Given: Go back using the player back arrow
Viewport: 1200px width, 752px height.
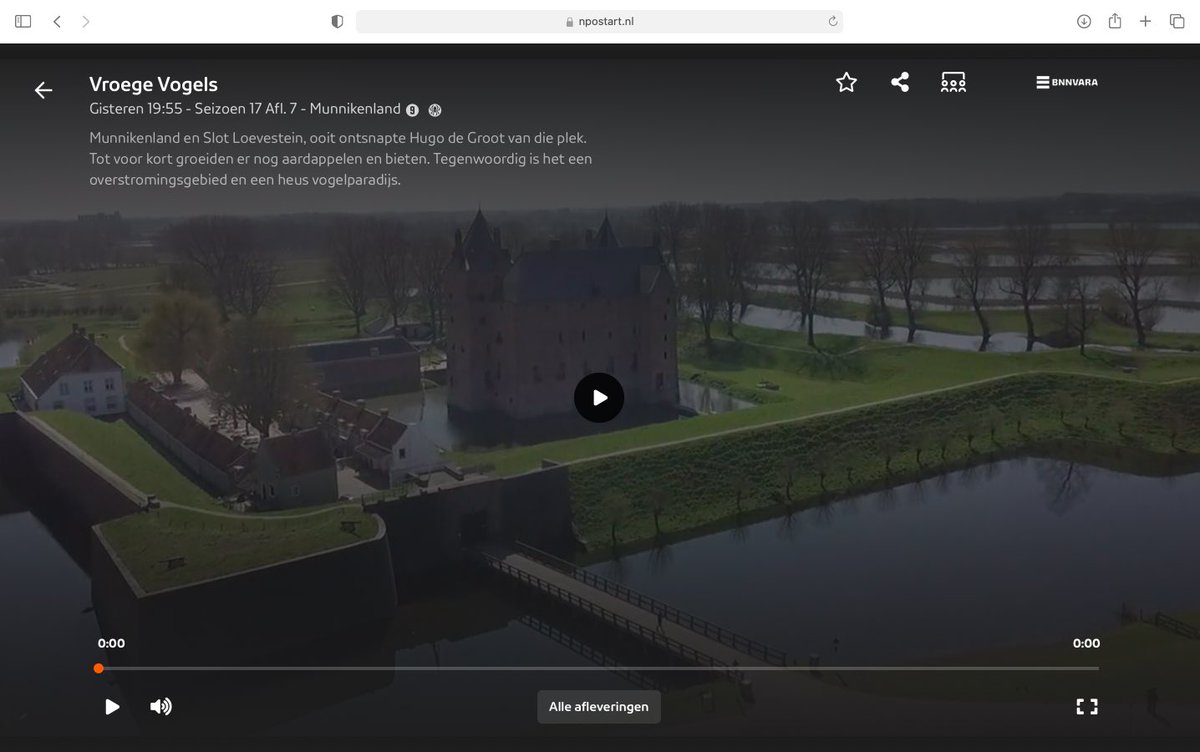Looking at the screenshot, I should [43, 89].
